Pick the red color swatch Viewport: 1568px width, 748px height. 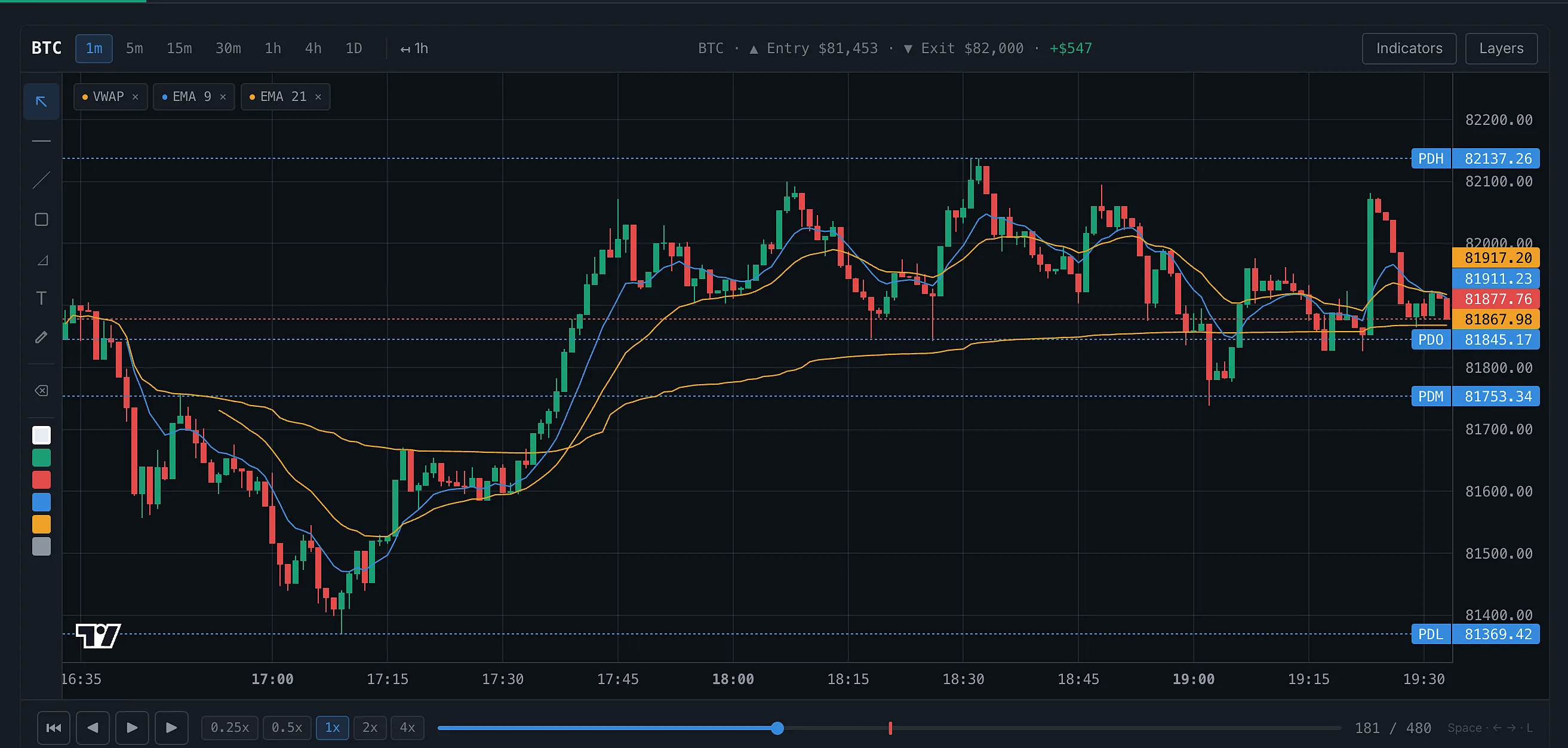click(41, 480)
